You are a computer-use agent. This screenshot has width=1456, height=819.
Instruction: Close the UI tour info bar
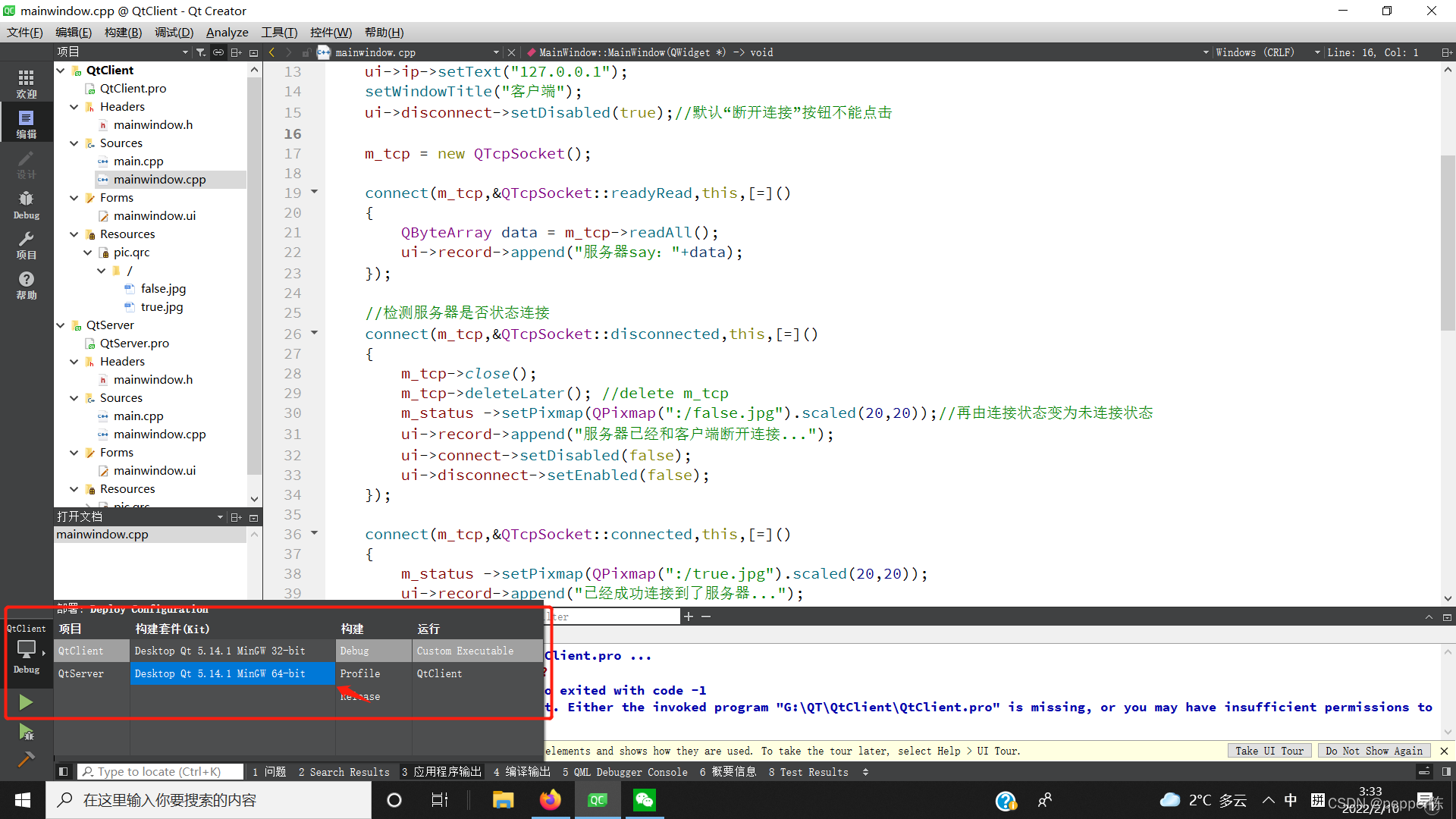pyautogui.click(x=1444, y=751)
